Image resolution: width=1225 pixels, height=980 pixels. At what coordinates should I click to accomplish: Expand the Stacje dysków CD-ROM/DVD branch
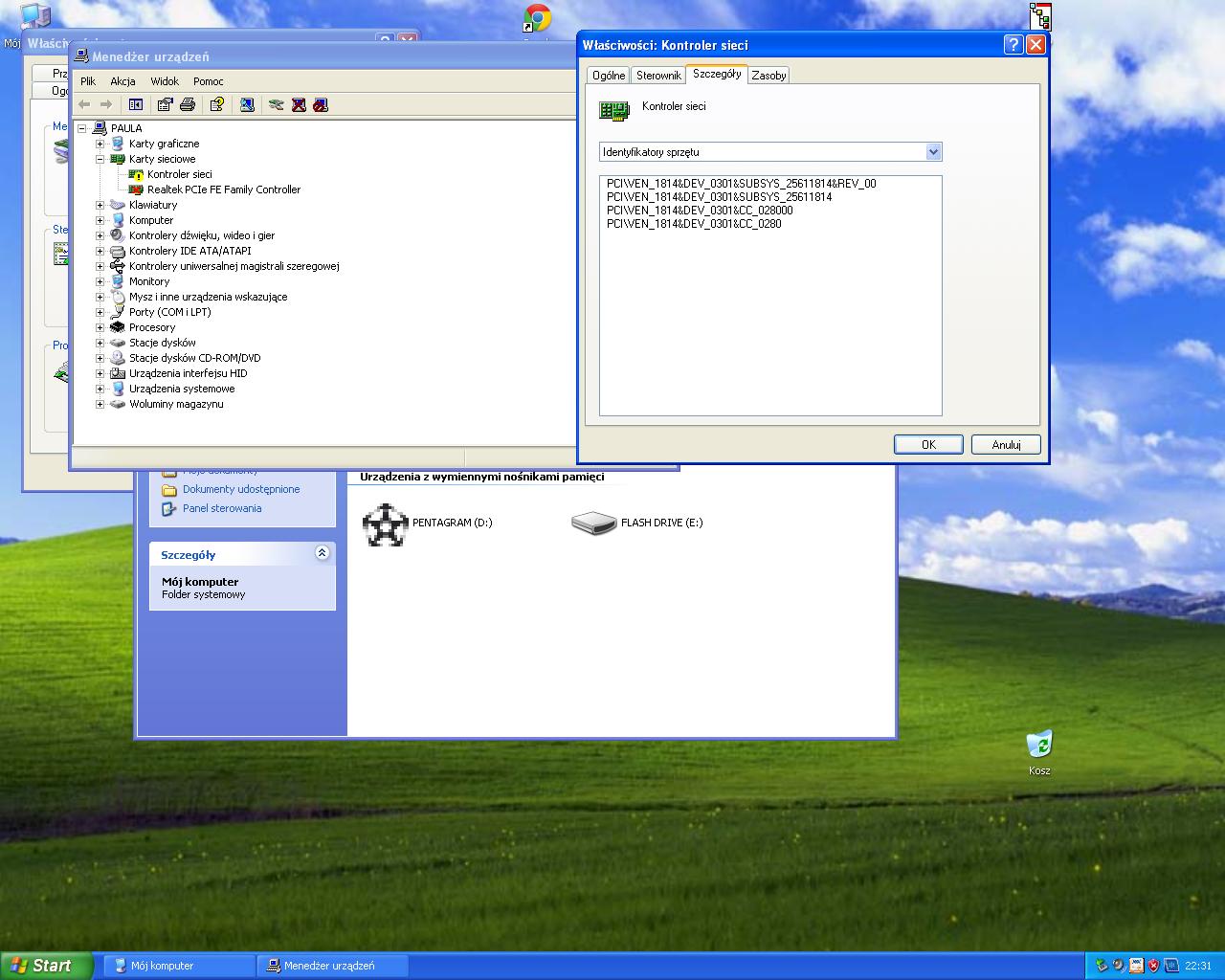[x=100, y=358]
